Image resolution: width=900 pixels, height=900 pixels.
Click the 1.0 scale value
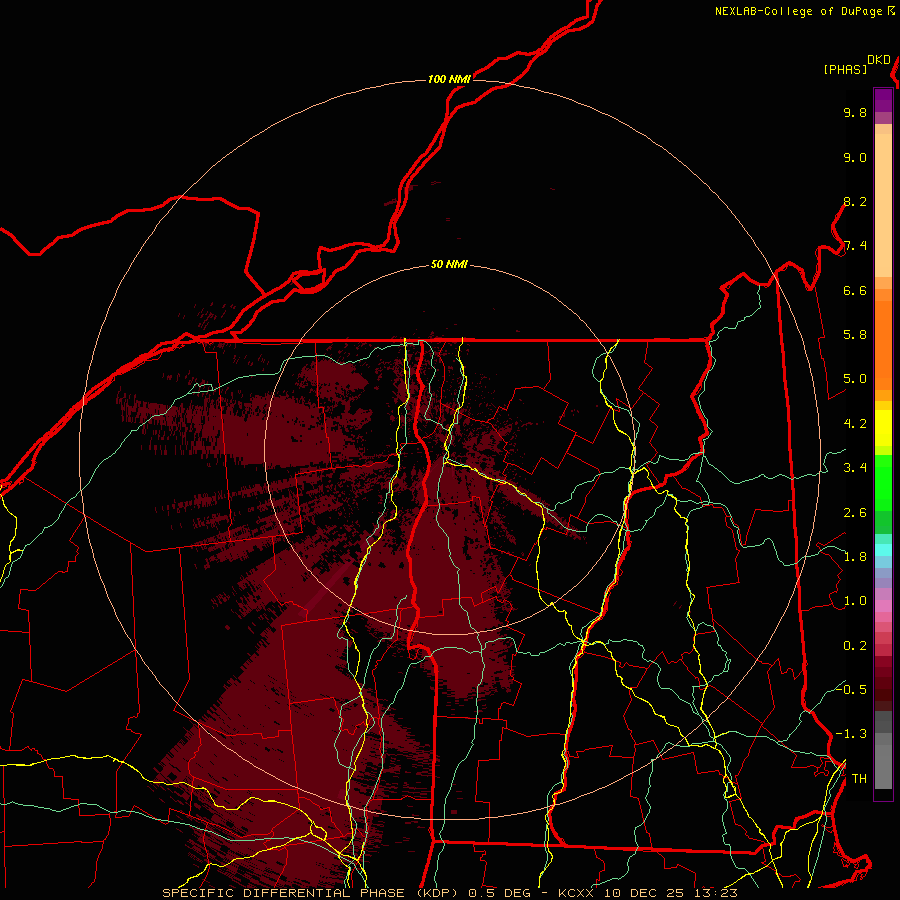pos(855,601)
